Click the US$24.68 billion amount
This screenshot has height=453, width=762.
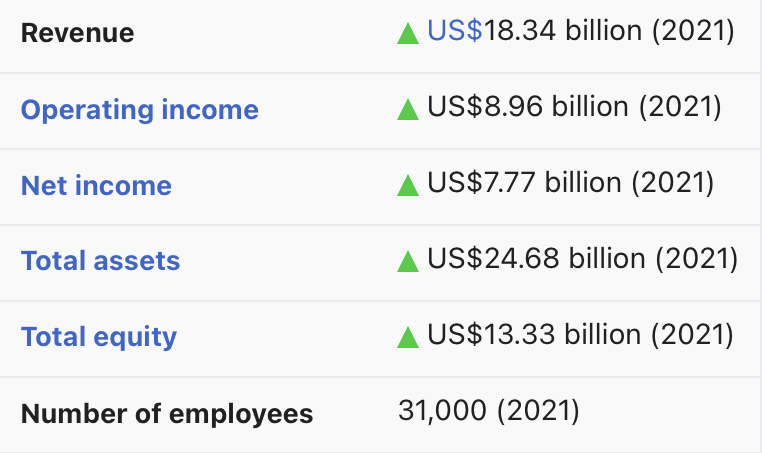tap(537, 260)
